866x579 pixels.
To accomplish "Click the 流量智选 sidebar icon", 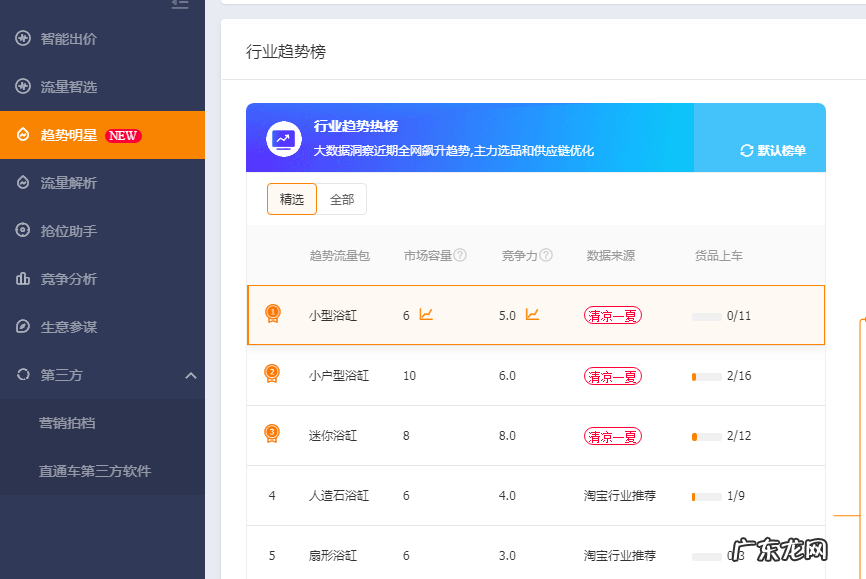I will click(x=23, y=87).
